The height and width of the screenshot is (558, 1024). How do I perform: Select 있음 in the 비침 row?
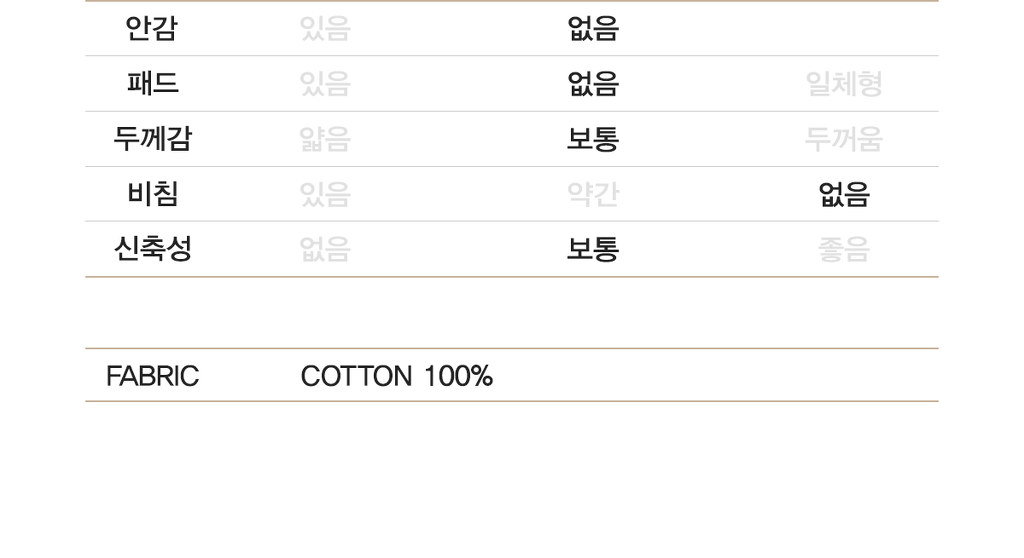[x=325, y=194]
